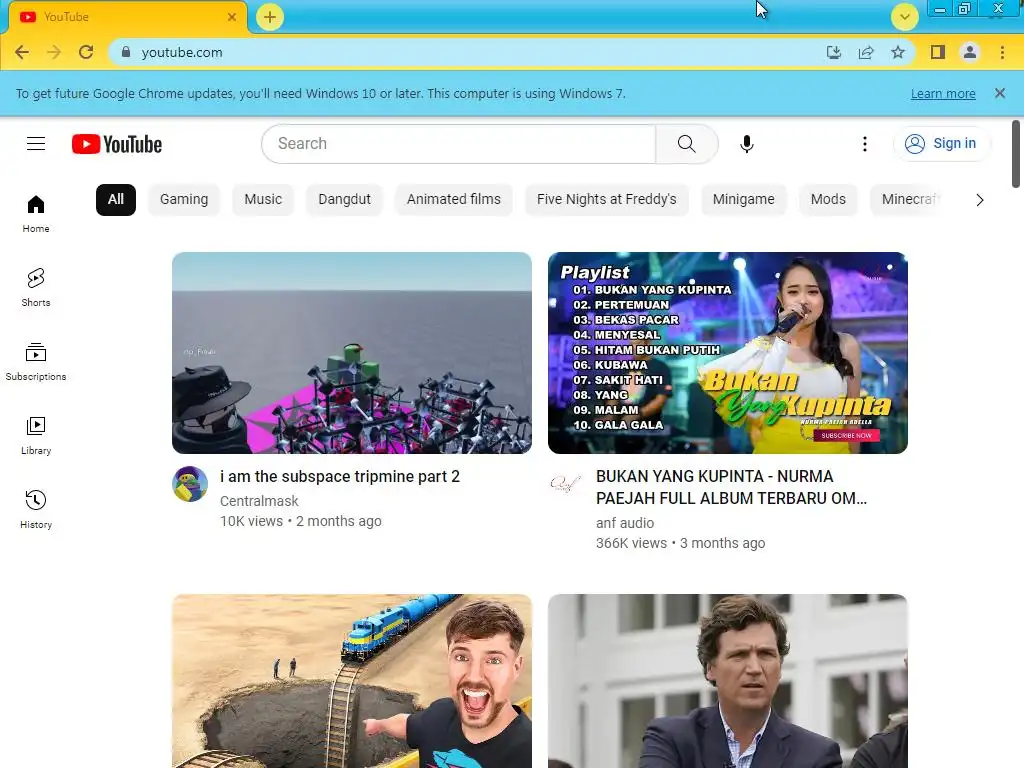This screenshot has width=1024, height=768.
Task: Open a new tab with the plus button
Action: (x=270, y=17)
